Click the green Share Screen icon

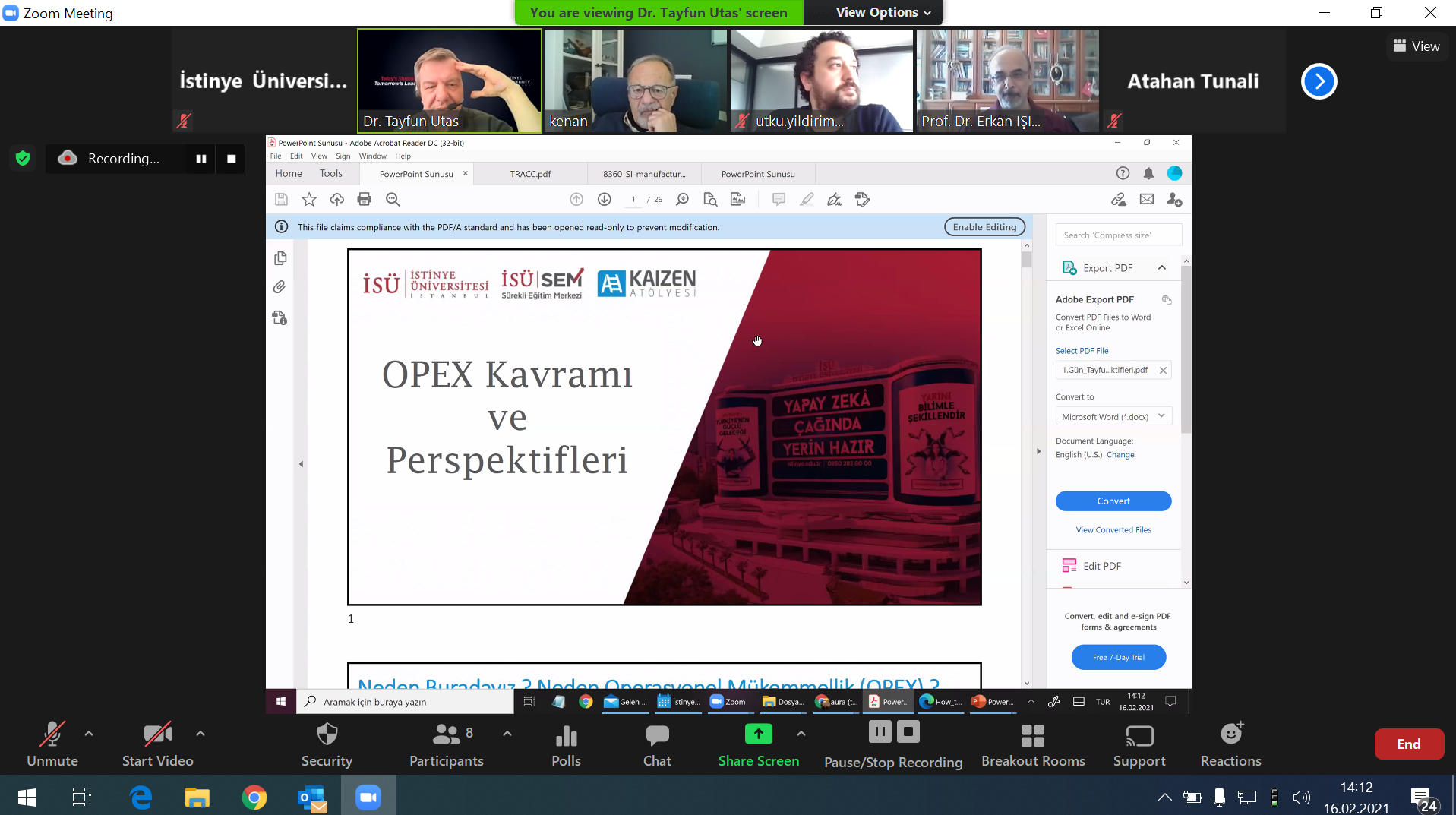758,734
